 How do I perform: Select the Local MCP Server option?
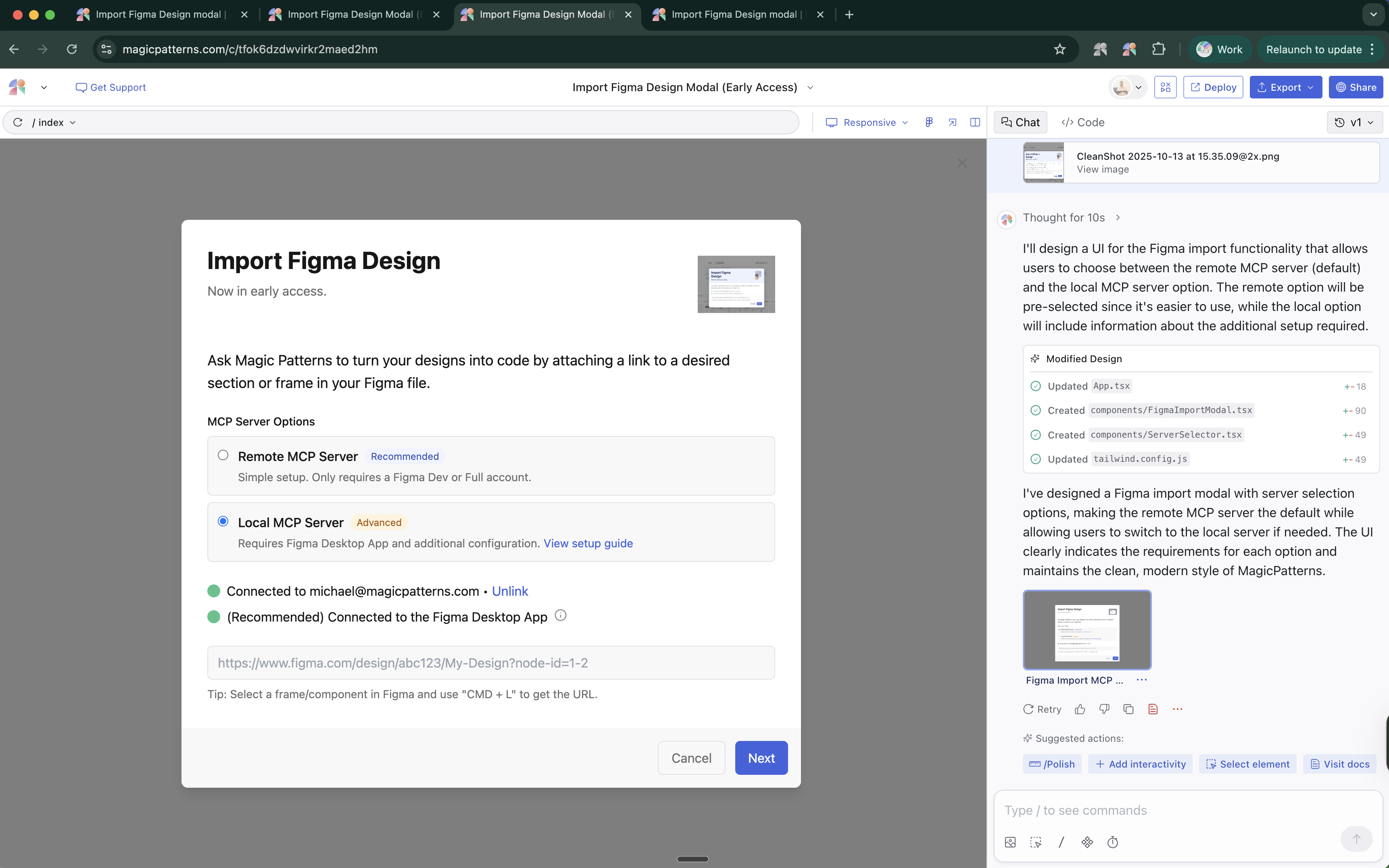coord(223,521)
